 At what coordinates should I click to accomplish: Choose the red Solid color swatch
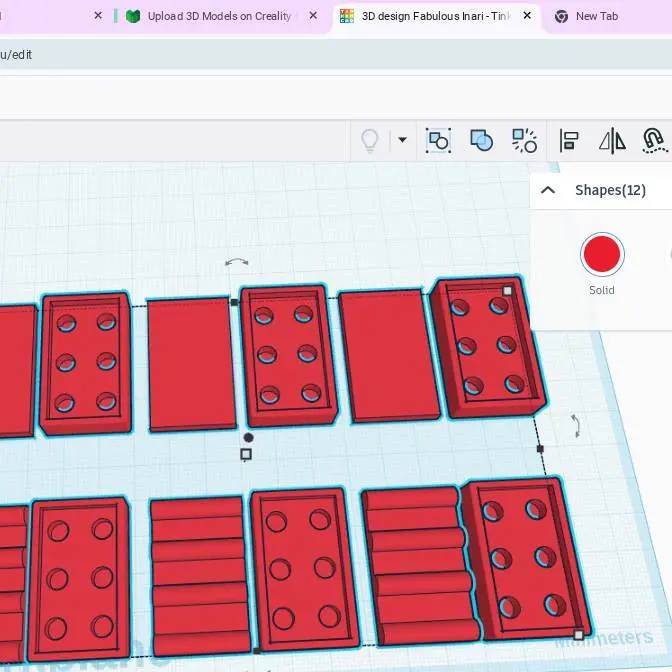(x=602, y=255)
